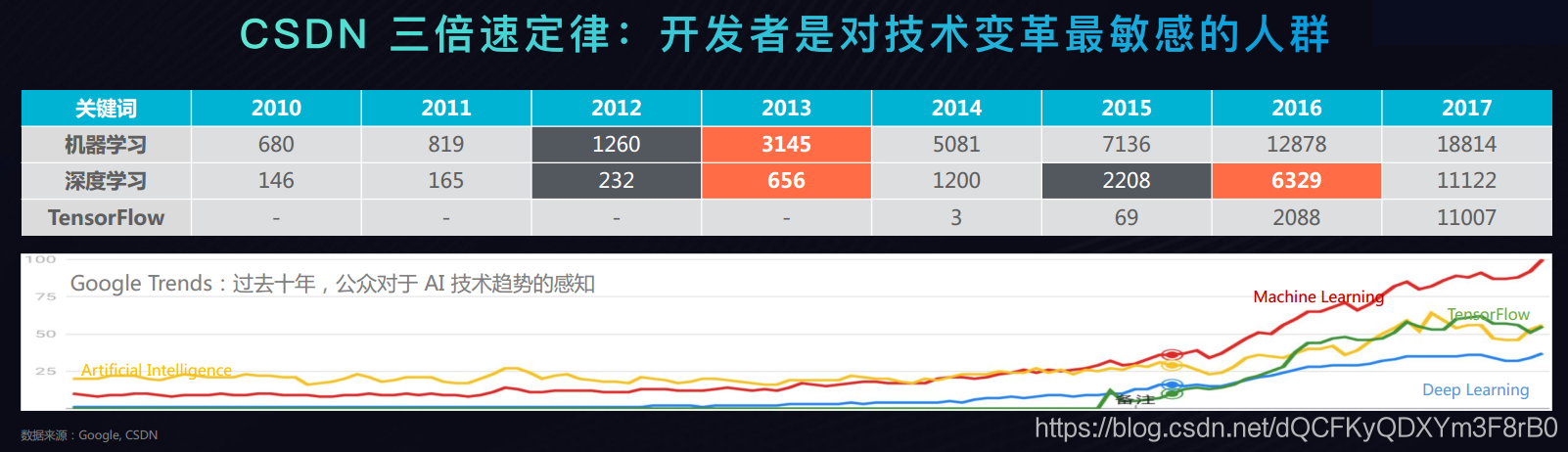Image resolution: width=1568 pixels, height=452 pixels.
Task: Click the dark cell showing 2208
Action: pos(1127,181)
